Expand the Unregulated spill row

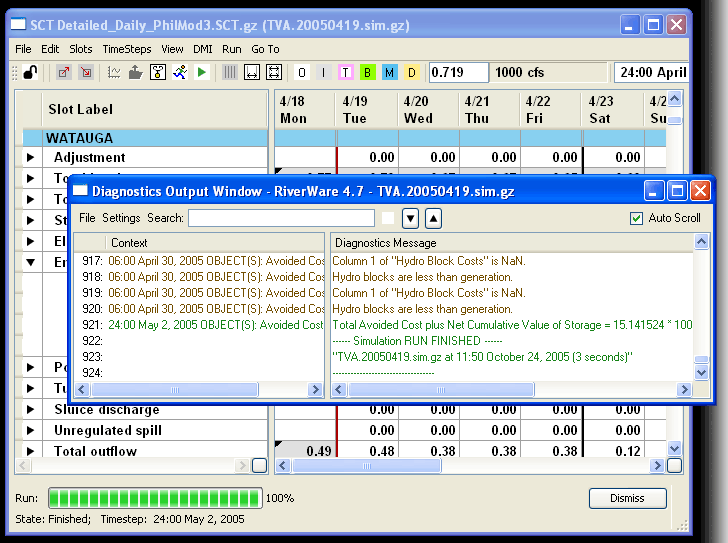tap(31, 430)
